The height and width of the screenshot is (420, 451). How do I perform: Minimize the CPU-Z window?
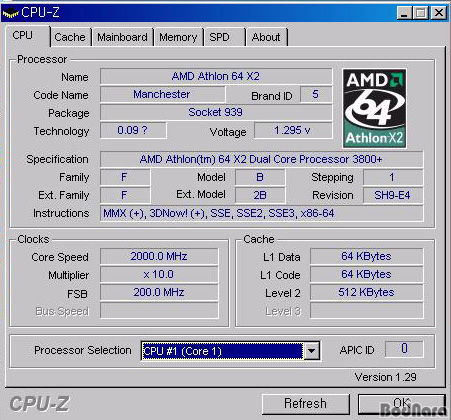click(404, 13)
